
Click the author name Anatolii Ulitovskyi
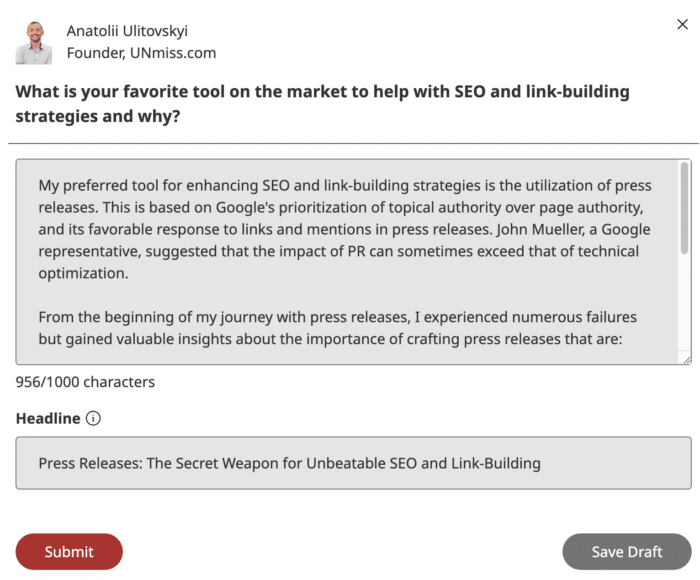point(127,31)
